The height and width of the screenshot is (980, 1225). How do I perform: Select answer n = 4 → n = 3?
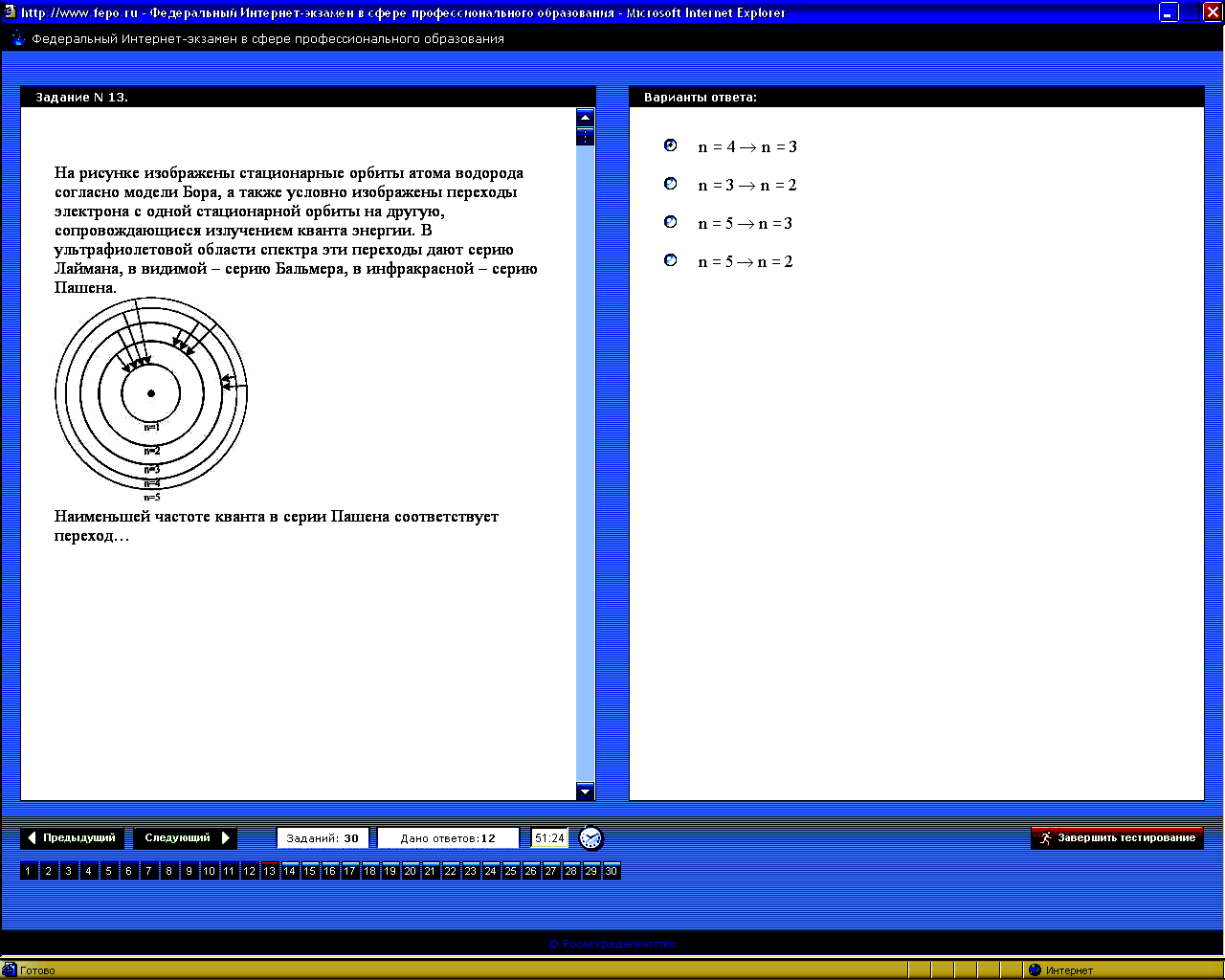tap(670, 145)
